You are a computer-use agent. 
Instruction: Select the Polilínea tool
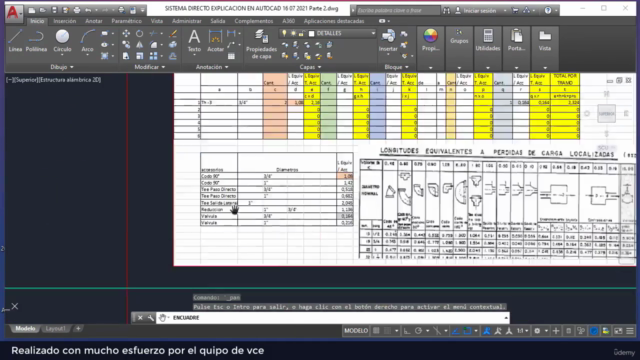tap(36, 41)
